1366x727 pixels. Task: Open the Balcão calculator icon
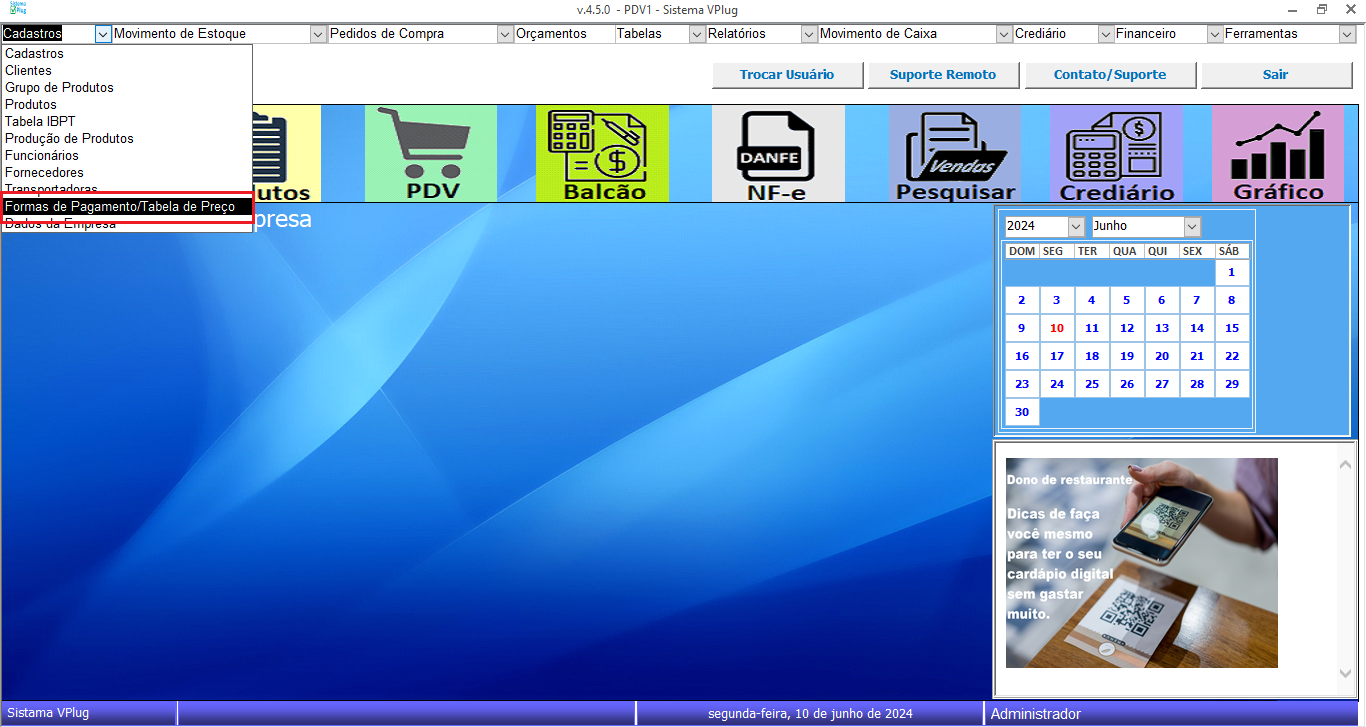point(602,153)
